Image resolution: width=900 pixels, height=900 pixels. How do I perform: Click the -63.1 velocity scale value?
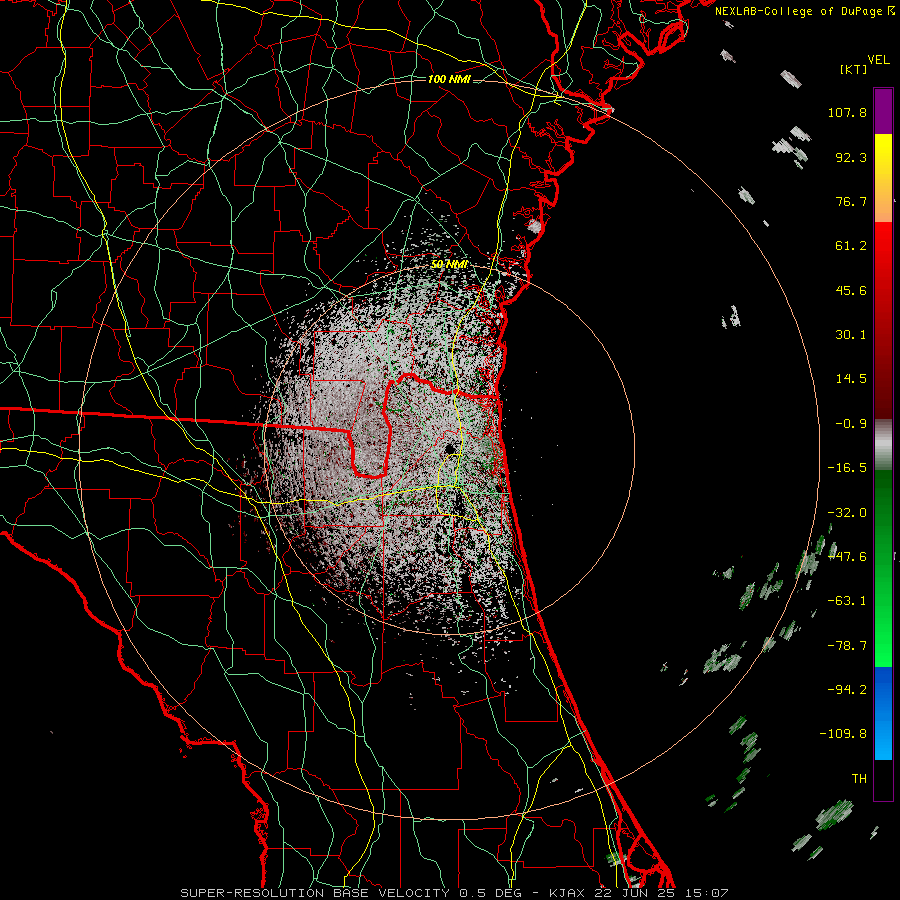847,601
